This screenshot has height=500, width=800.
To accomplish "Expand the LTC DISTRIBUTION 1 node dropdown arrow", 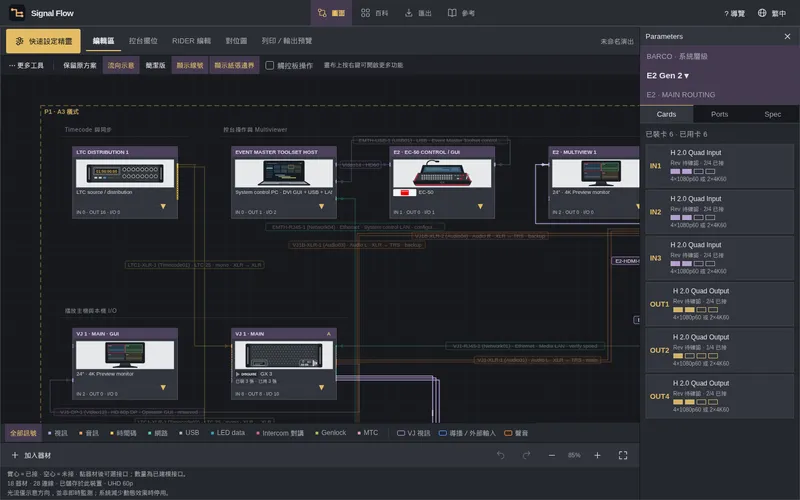I will pyautogui.click(x=163, y=207).
